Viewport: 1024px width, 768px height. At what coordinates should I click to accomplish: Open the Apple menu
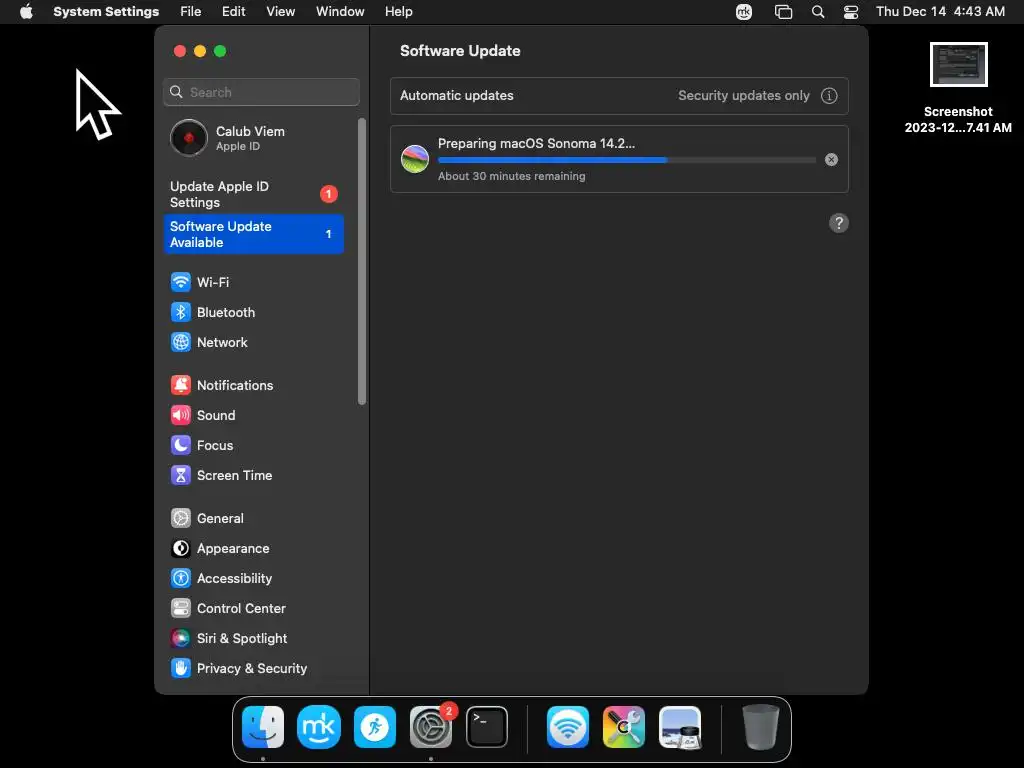click(26, 12)
